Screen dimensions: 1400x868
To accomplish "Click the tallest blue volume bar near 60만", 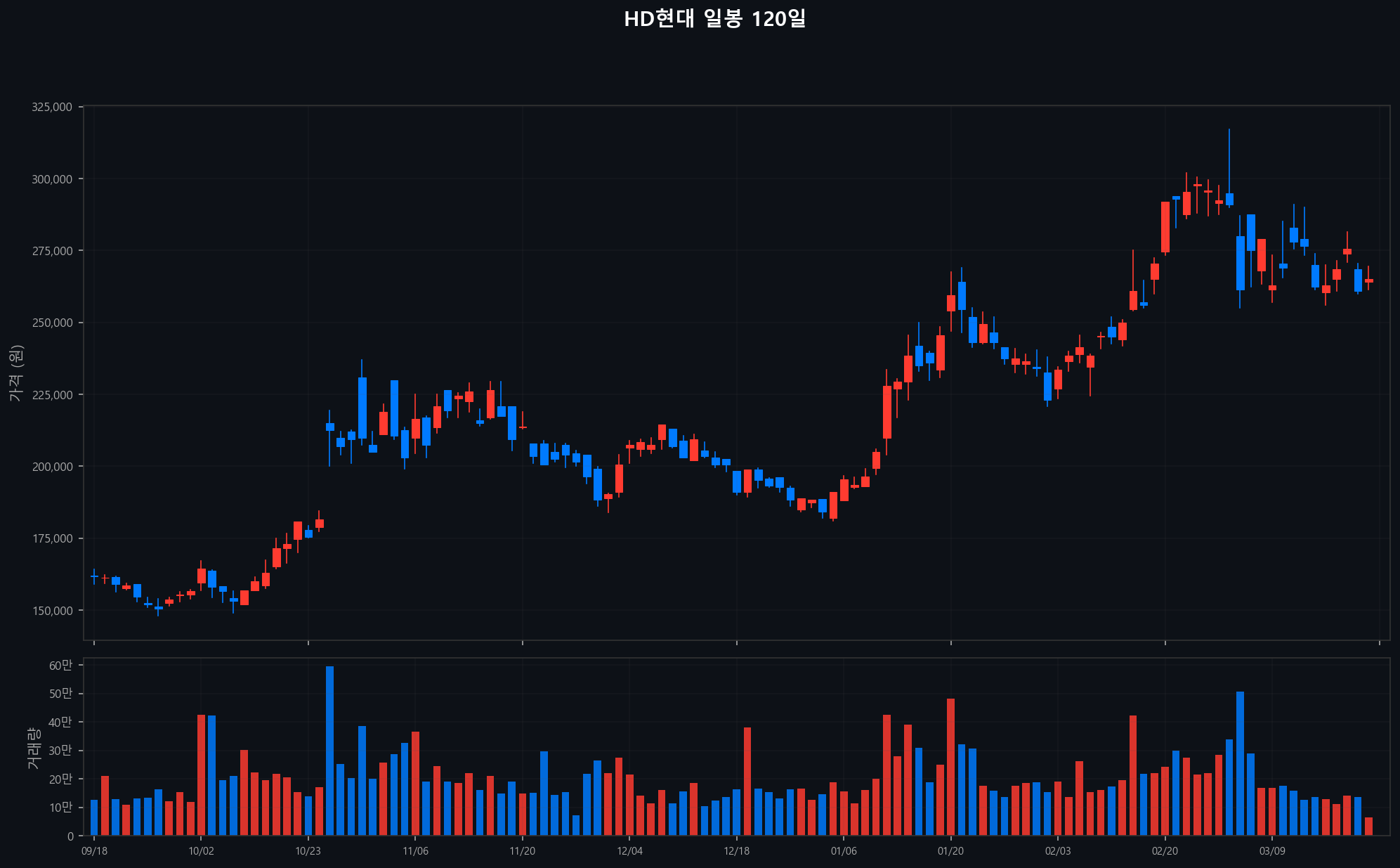I will click(x=329, y=751).
